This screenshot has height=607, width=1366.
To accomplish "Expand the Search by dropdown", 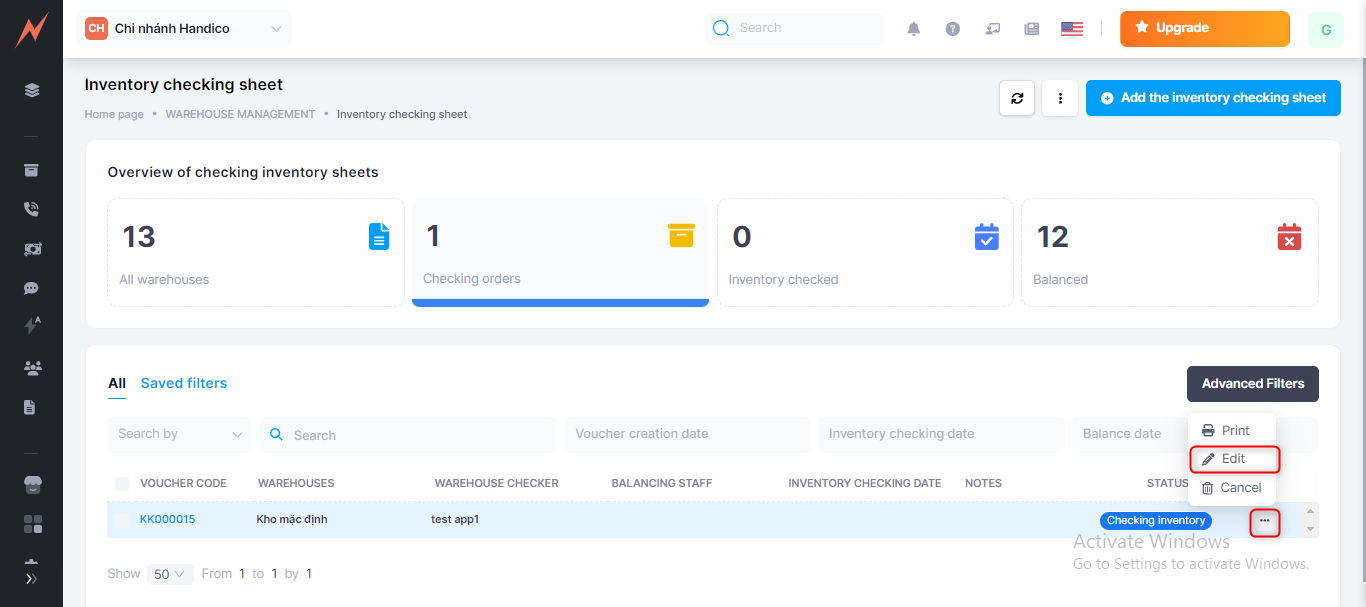I will pyautogui.click(x=180, y=435).
